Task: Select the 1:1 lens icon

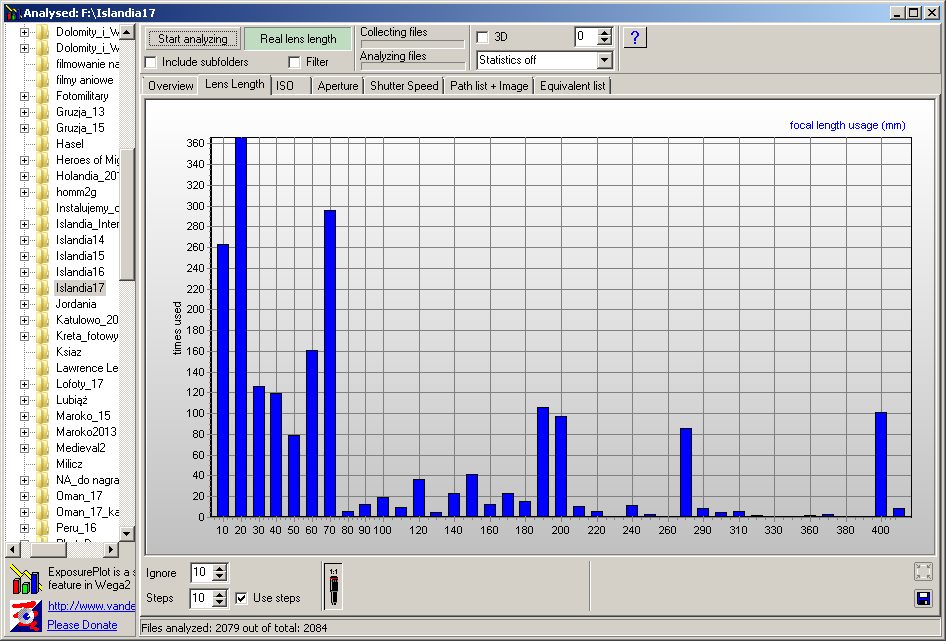Action: (x=334, y=586)
